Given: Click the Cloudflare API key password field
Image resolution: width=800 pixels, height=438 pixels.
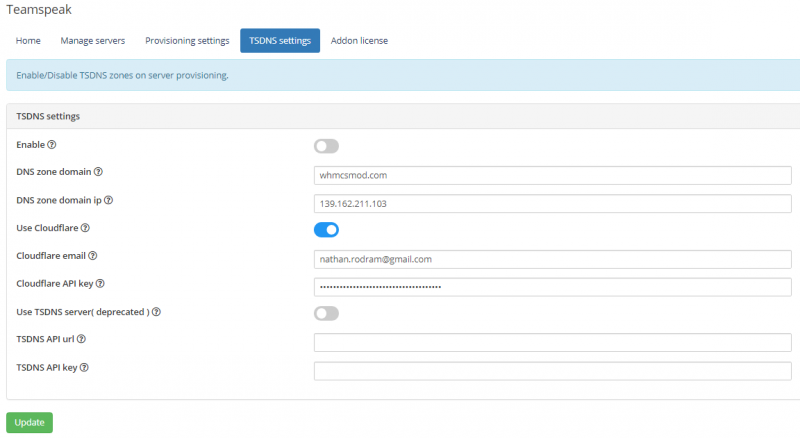Looking at the screenshot, I should tap(553, 287).
